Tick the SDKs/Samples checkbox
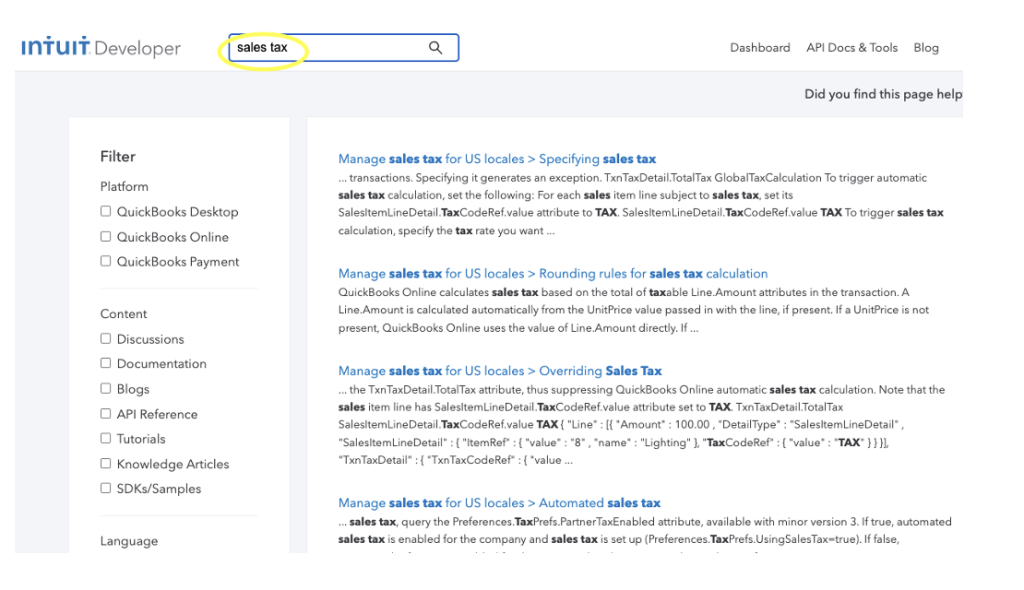 pyautogui.click(x=105, y=488)
